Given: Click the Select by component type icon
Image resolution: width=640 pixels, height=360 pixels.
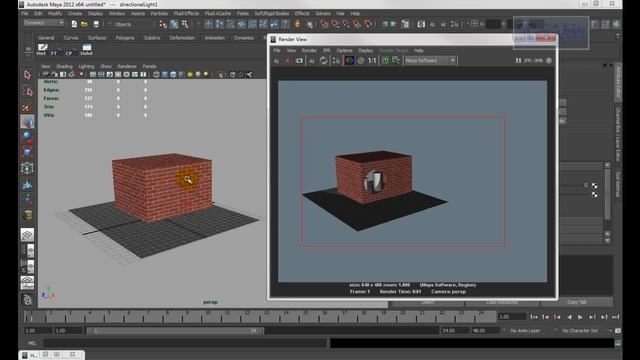Looking at the screenshot, I should coord(185,24).
